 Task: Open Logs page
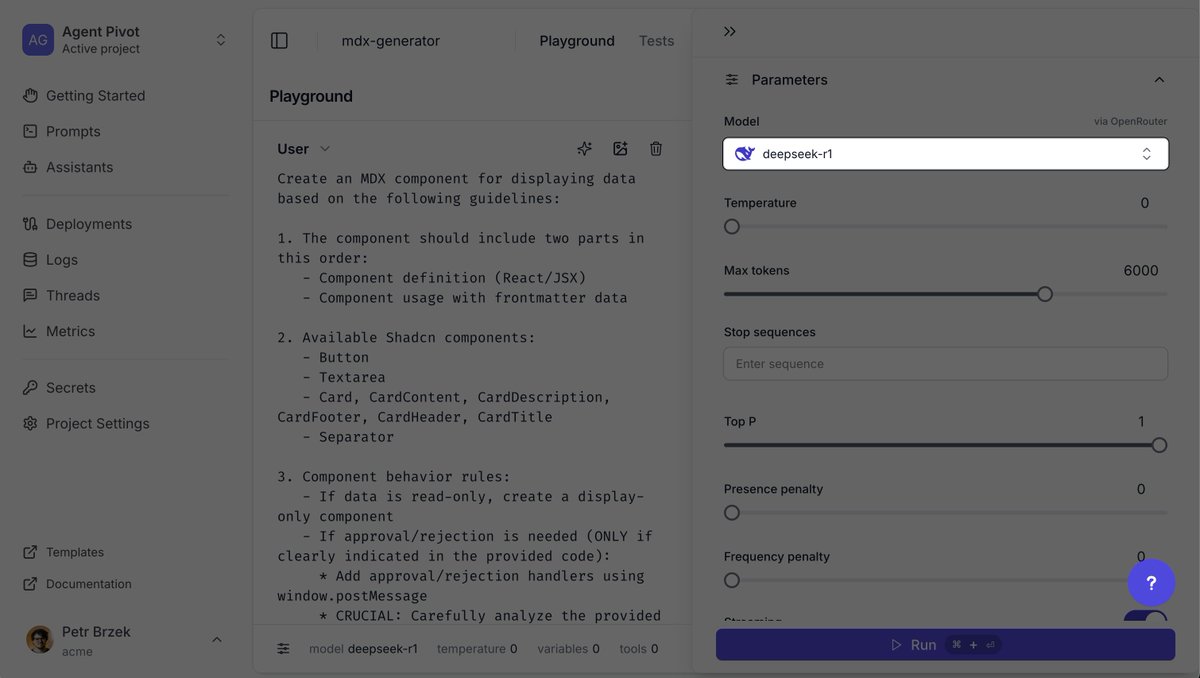[x=50, y=259]
